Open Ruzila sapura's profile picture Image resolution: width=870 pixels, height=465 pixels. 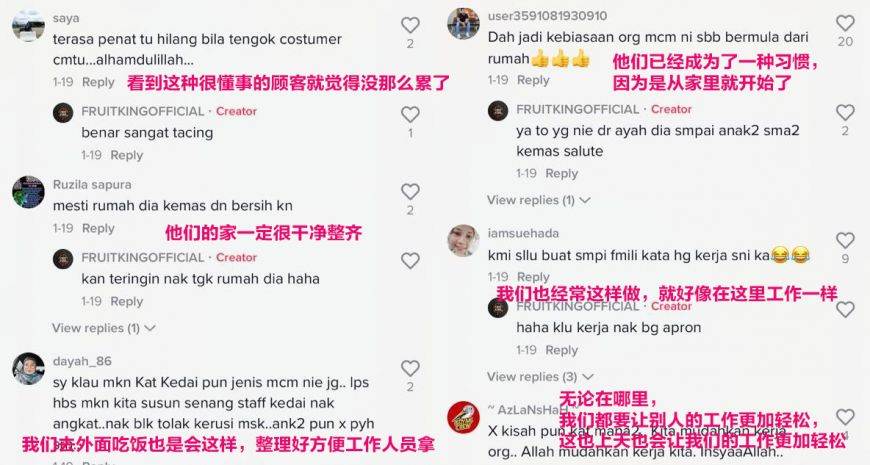(x=28, y=192)
